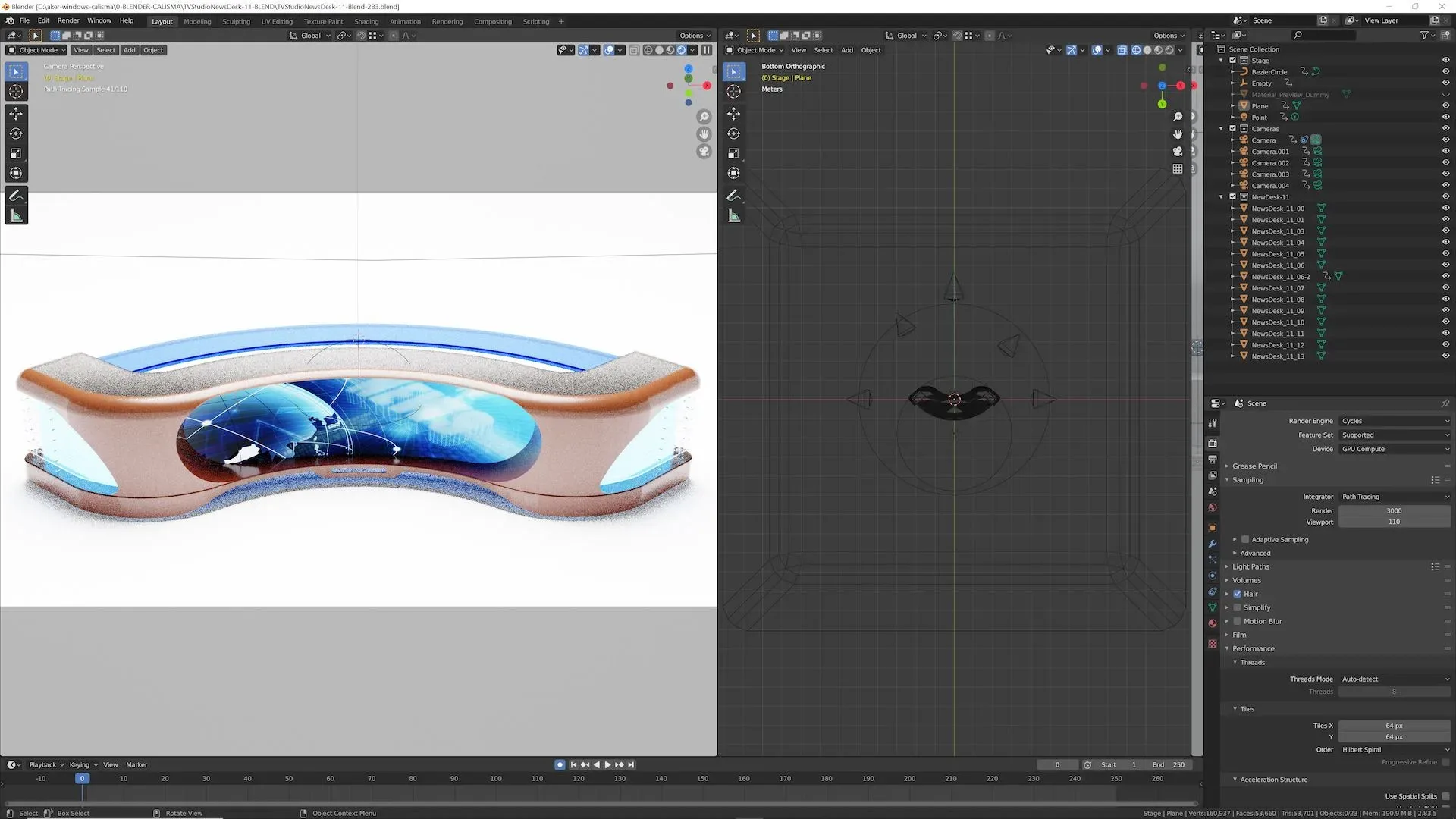Viewport: 1456px width, 819px height.
Task: Open Modifiers properties wrench icon
Action: (x=1213, y=544)
